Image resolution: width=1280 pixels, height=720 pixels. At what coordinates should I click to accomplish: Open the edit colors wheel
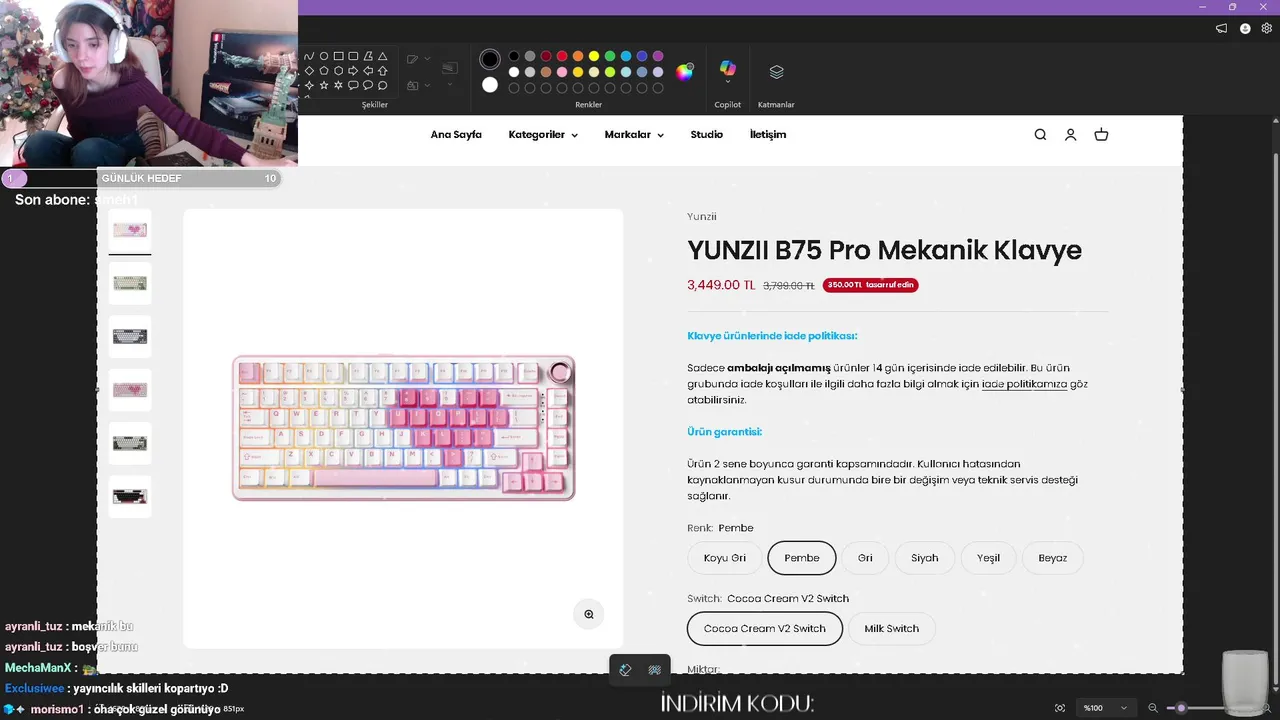pos(684,72)
